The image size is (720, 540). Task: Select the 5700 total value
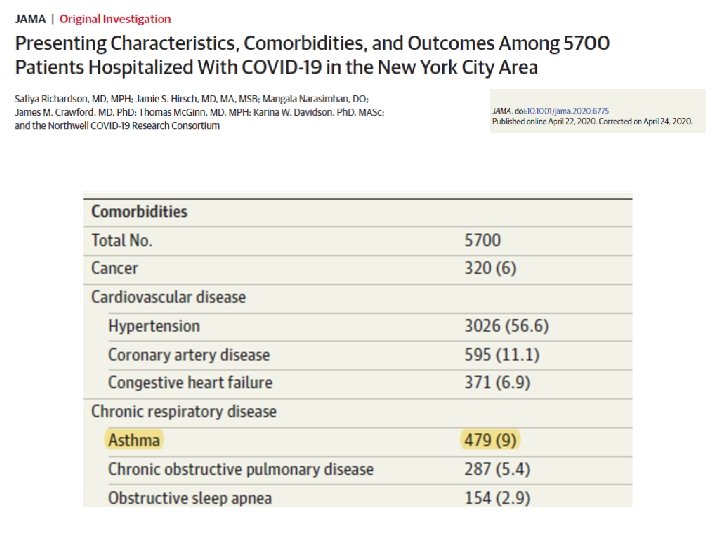tap(482, 240)
